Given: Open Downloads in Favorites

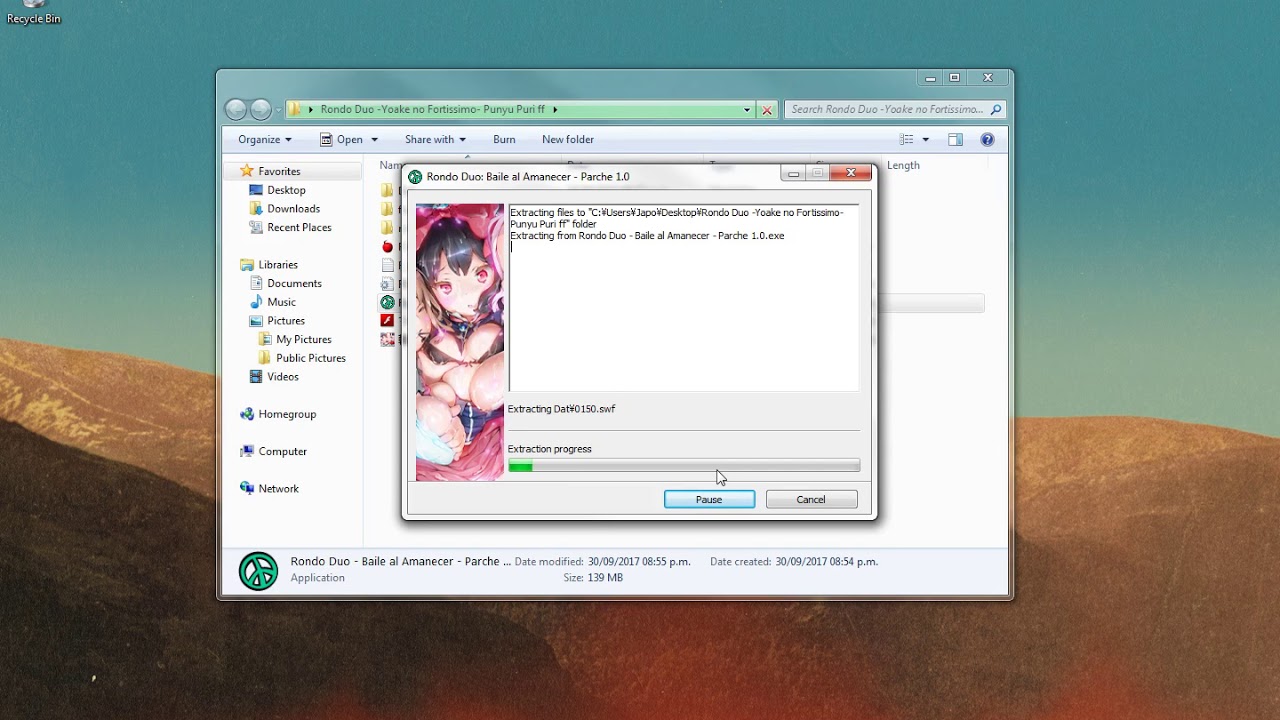Looking at the screenshot, I should tap(294, 208).
